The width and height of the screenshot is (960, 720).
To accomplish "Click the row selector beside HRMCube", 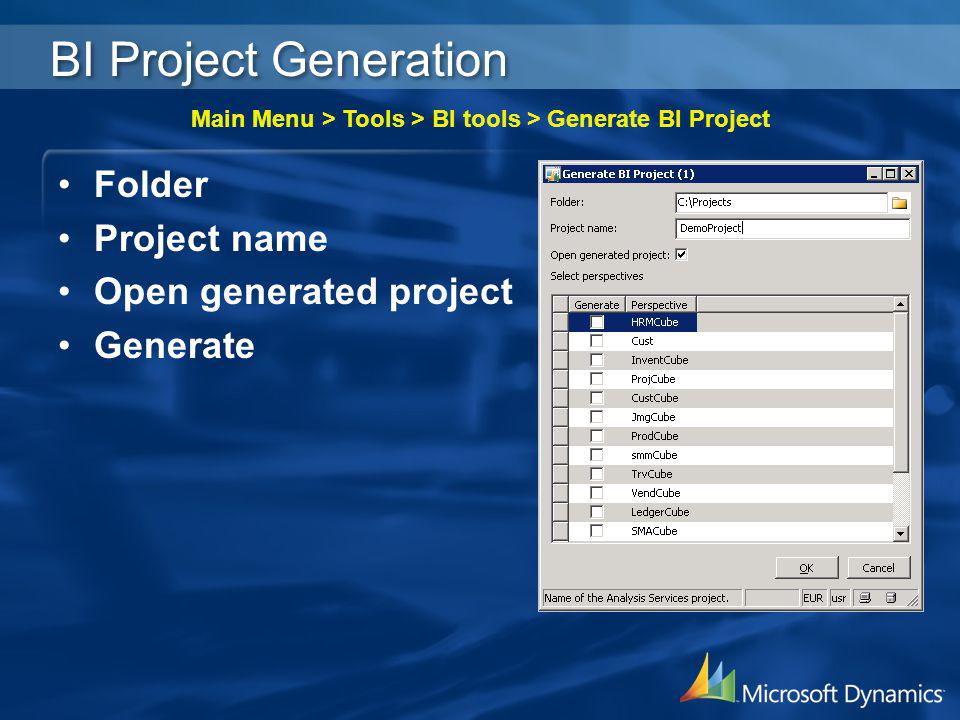I will (x=560, y=322).
